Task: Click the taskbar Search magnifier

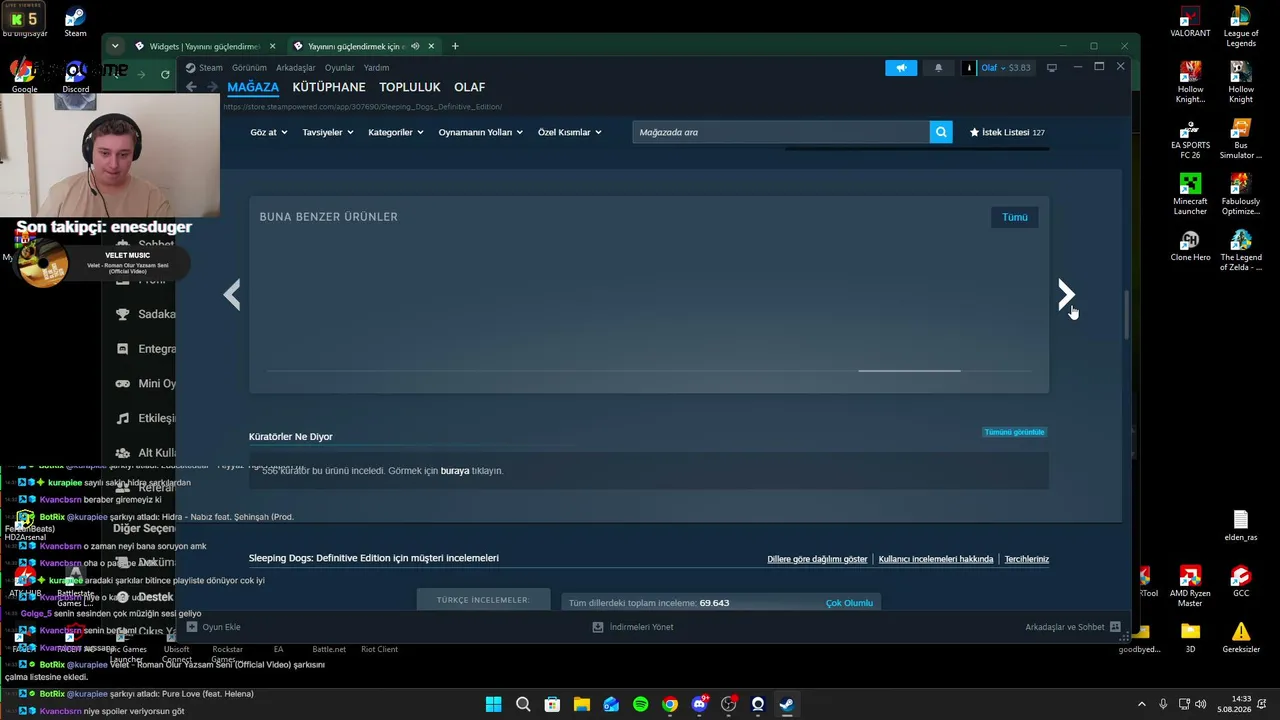Action: [x=523, y=704]
